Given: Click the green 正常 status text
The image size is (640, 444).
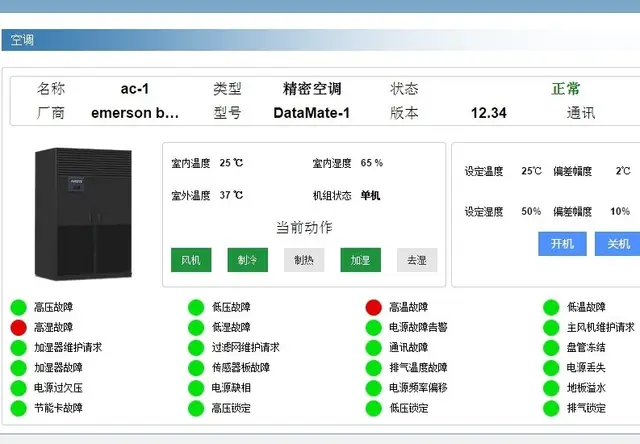Looking at the screenshot, I should [566, 89].
